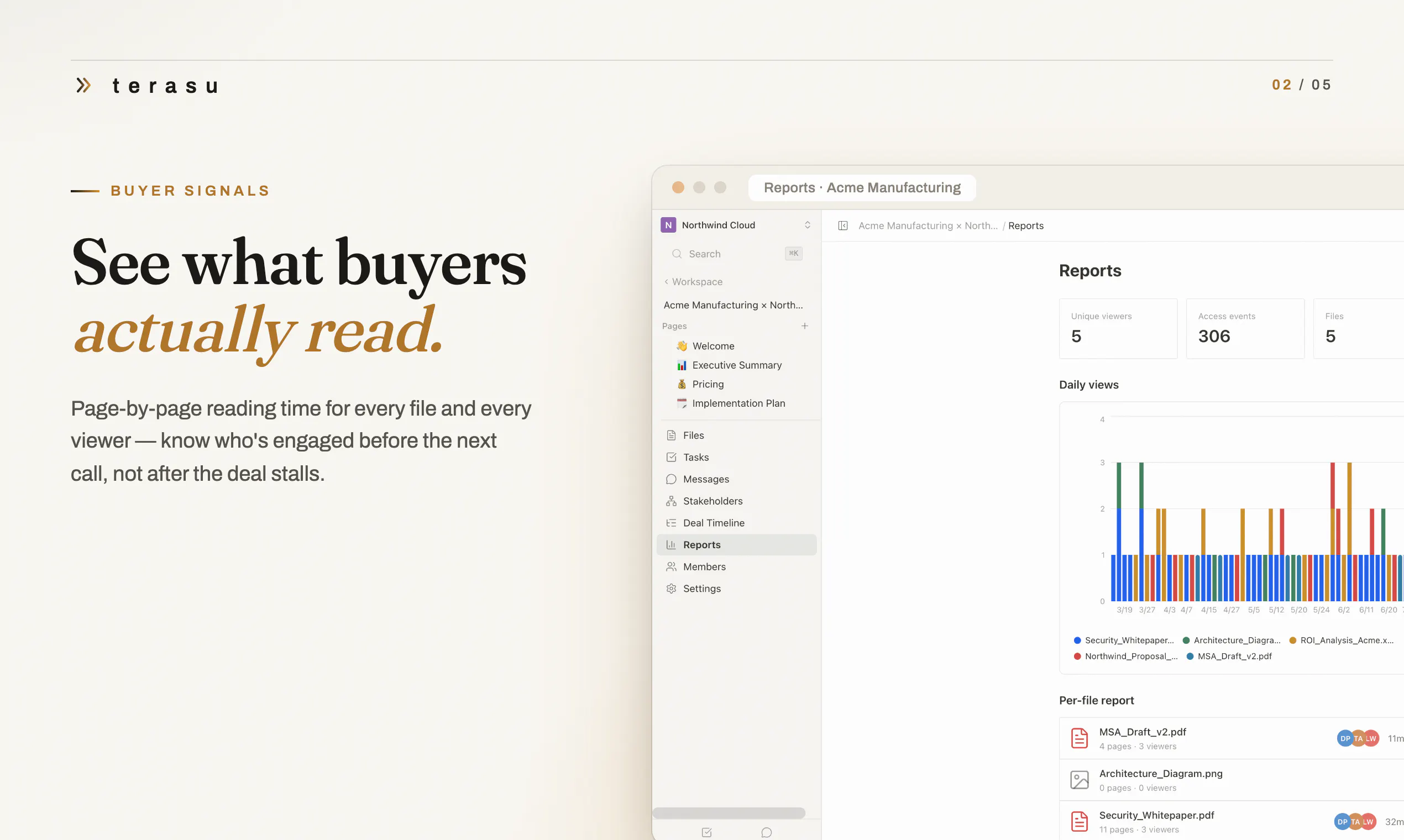Image resolution: width=1404 pixels, height=840 pixels.
Task: Click the Access events stat card
Action: pyautogui.click(x=1245, y=328)
